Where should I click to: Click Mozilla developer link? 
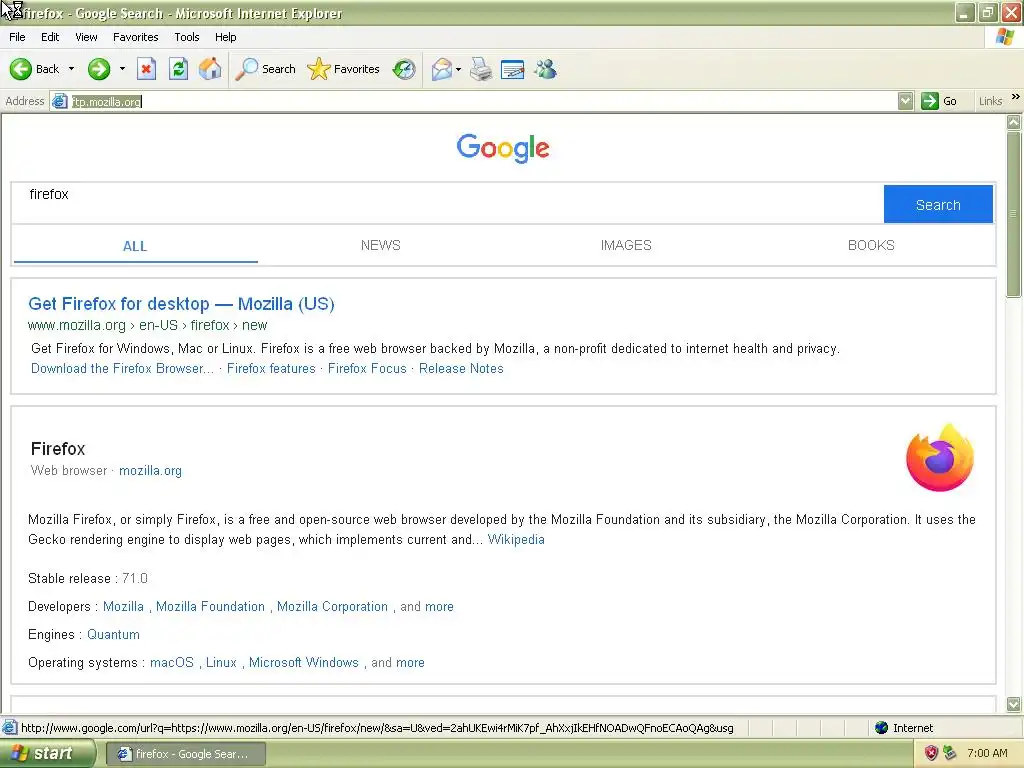click(x=123, y=607)
